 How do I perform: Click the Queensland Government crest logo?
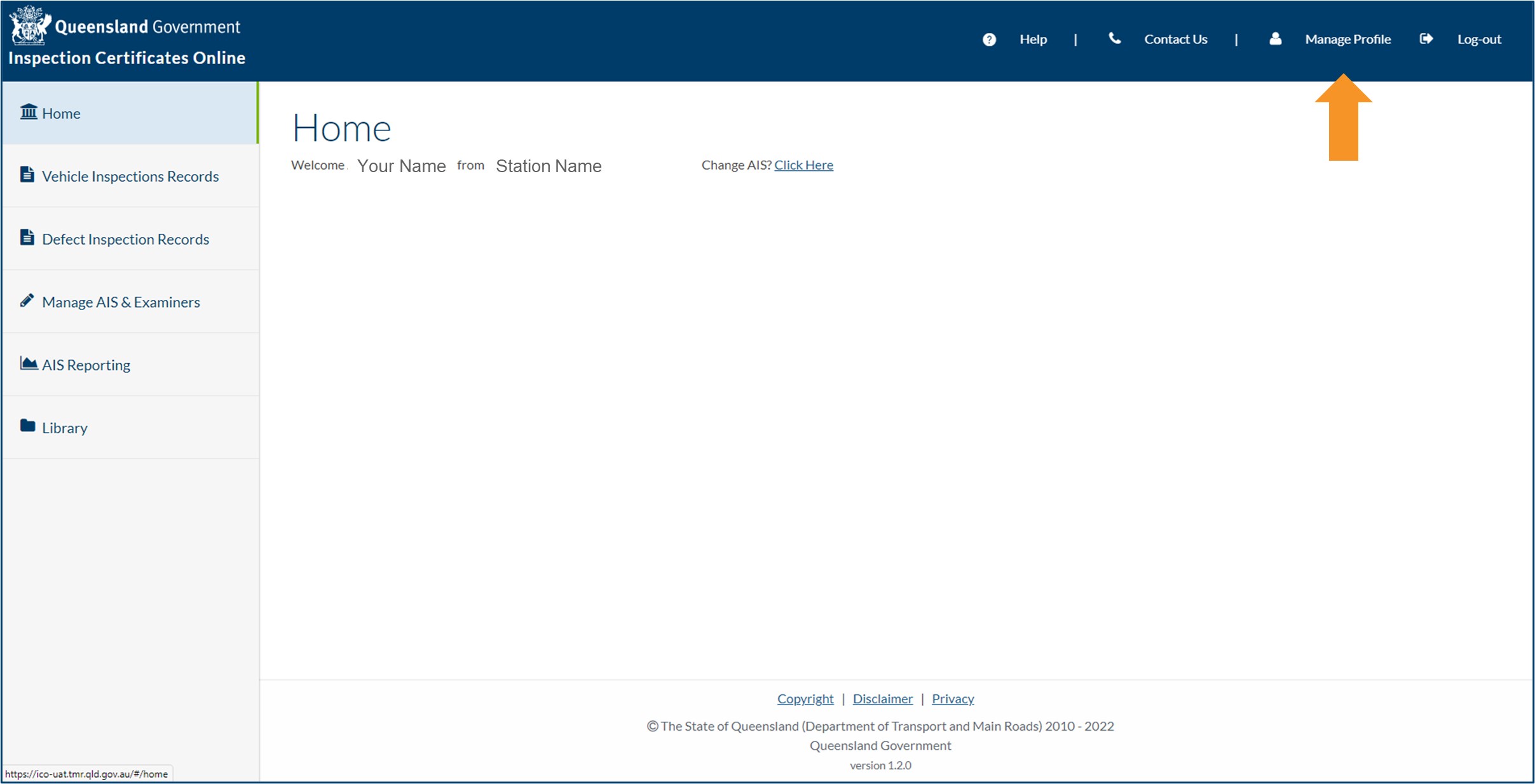tap(30, 25)
